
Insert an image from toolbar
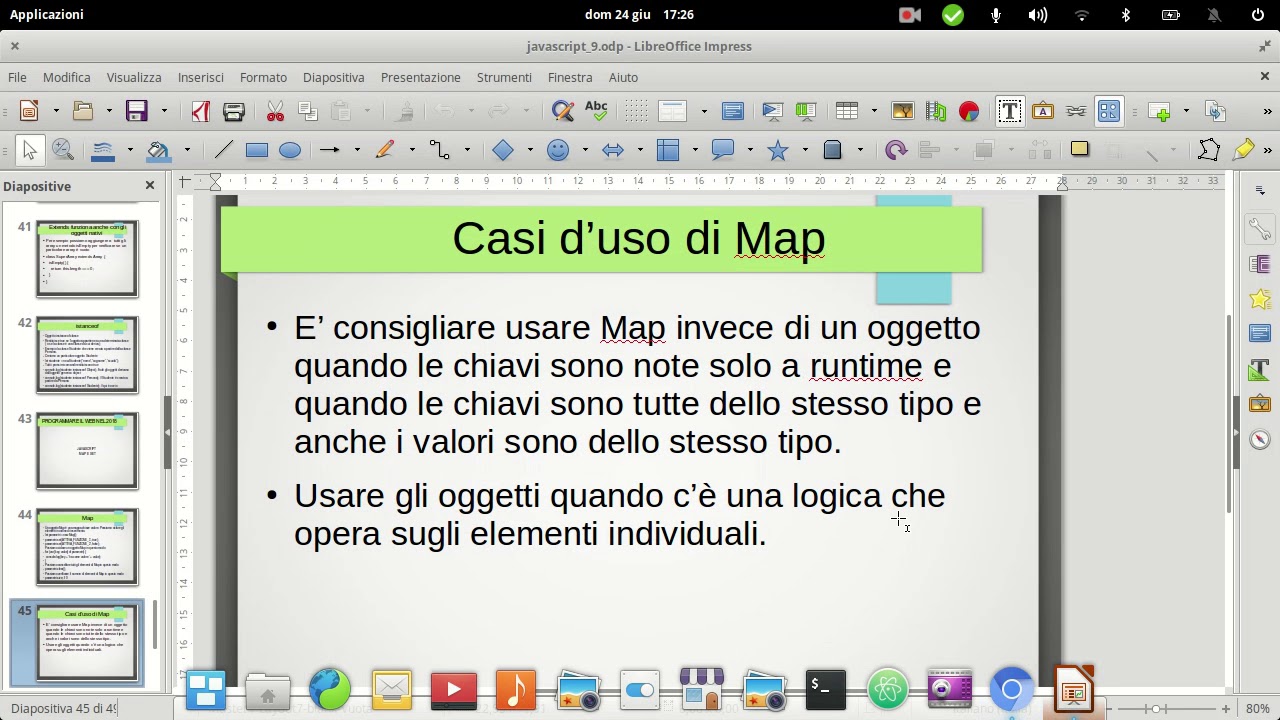tap(903, 111)
